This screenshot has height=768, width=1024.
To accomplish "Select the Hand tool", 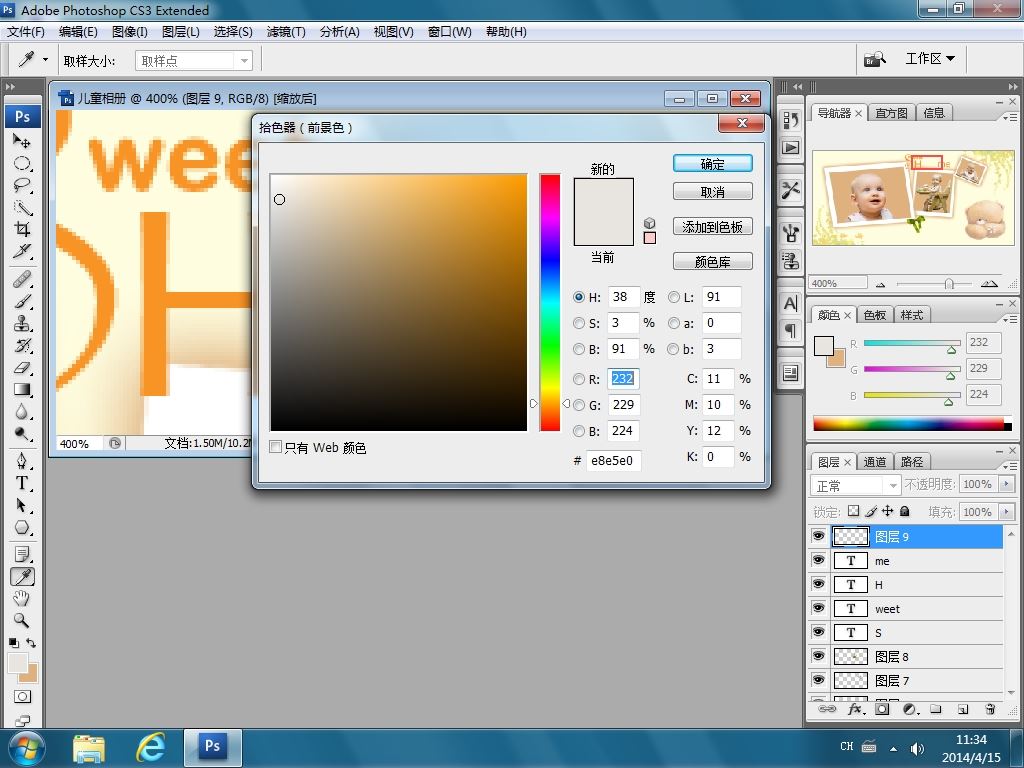I will tap(22, 598).
